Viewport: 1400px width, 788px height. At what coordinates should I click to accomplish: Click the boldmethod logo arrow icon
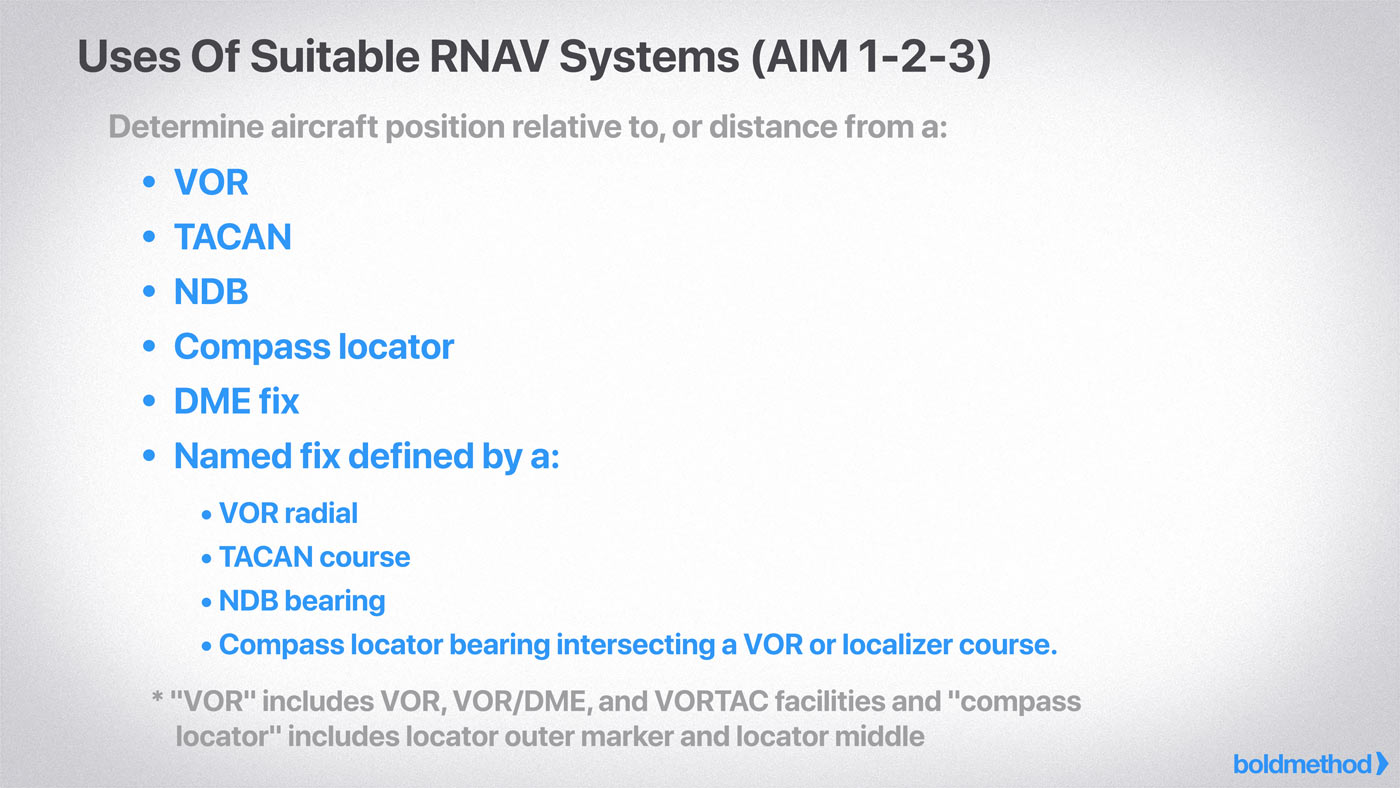1382,764
